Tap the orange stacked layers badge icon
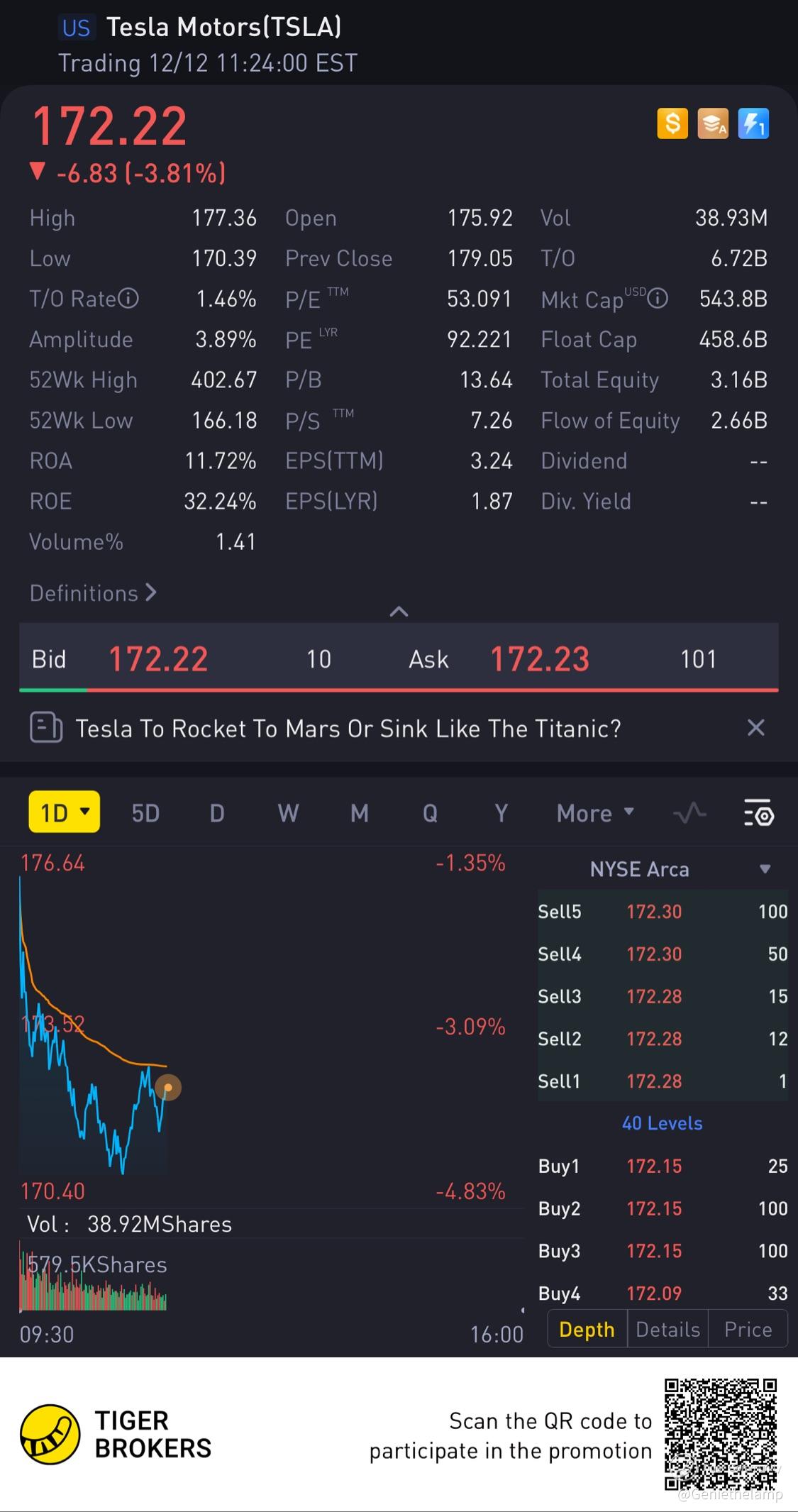Screen dimensions: 798x1512 click(x=713, y=123)
